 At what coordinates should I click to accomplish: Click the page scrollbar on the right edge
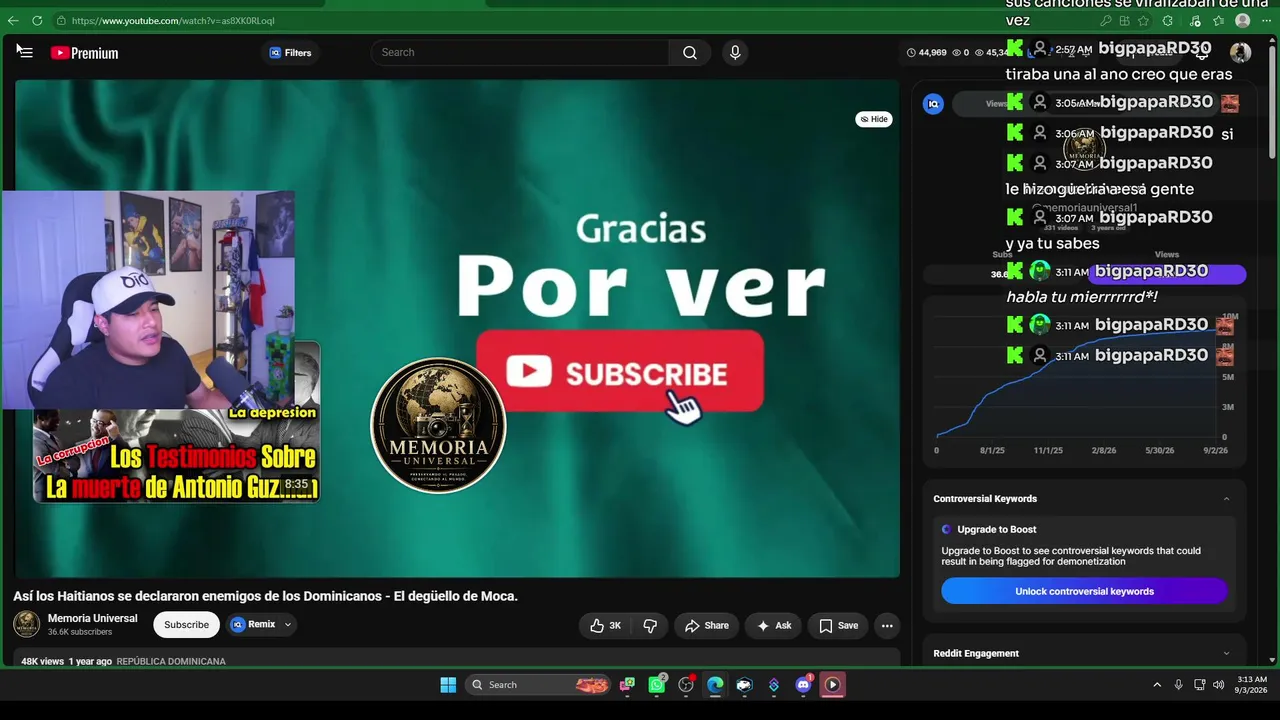click(1272, 100)
